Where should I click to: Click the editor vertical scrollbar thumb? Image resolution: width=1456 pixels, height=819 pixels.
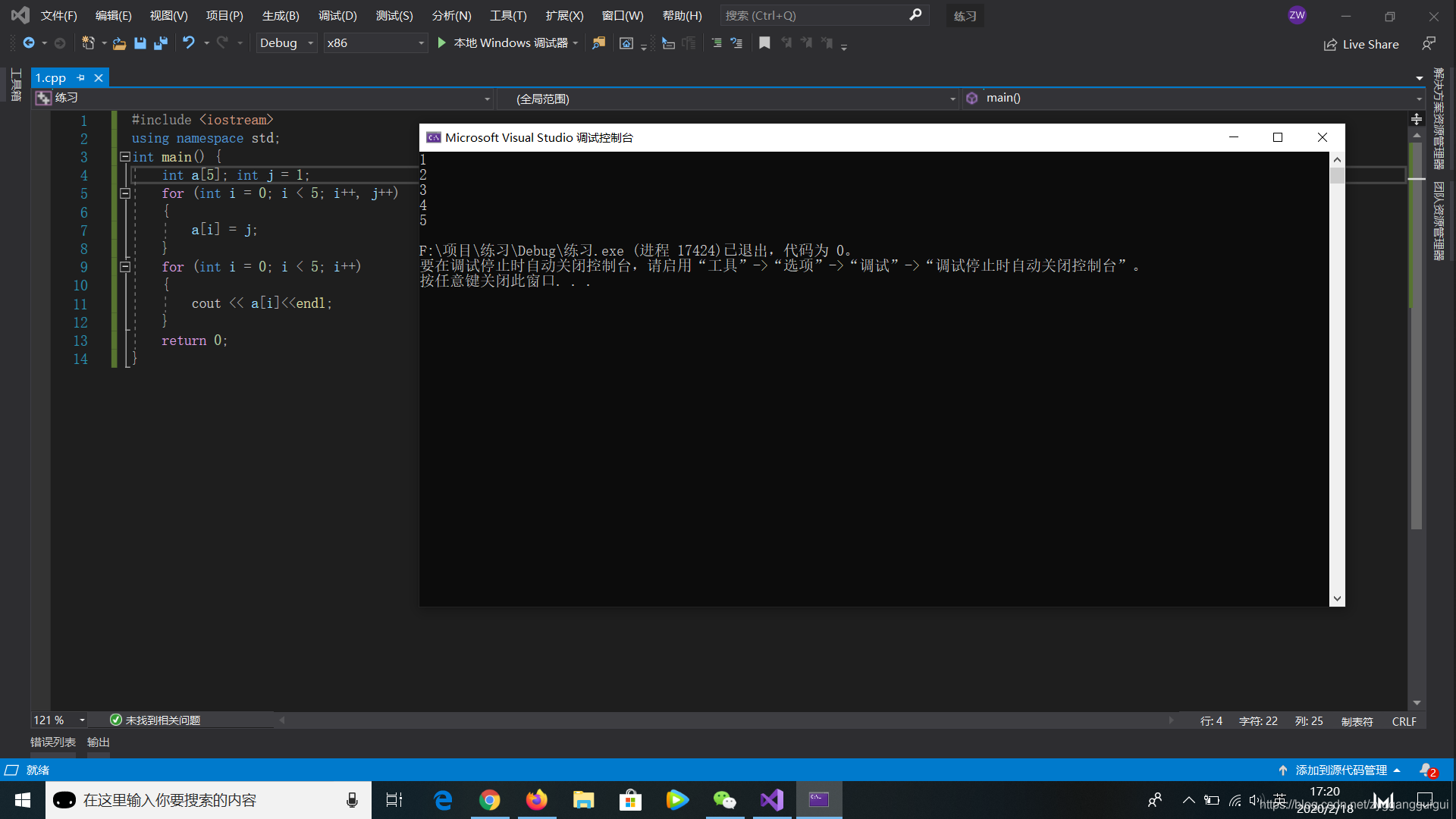coord(1416,334)
